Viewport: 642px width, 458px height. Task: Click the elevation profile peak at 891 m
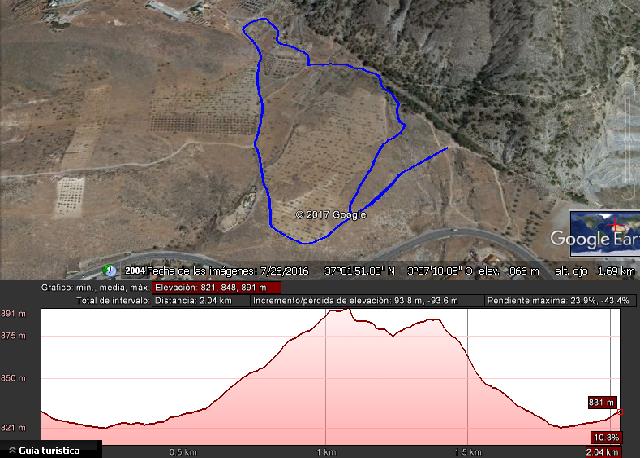(339, 311)
